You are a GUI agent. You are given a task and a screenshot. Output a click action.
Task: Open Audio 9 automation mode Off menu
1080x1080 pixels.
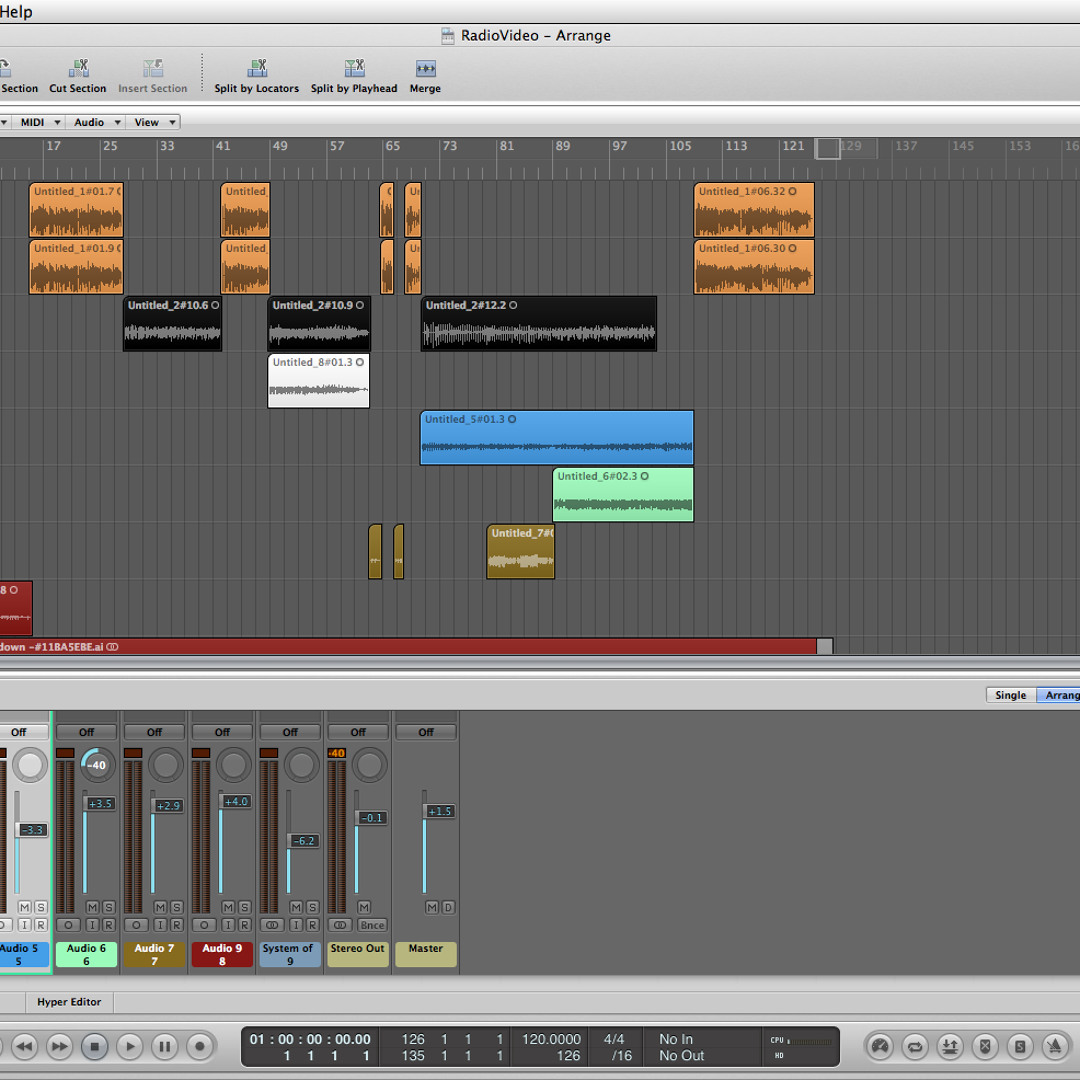click(222, 732)
